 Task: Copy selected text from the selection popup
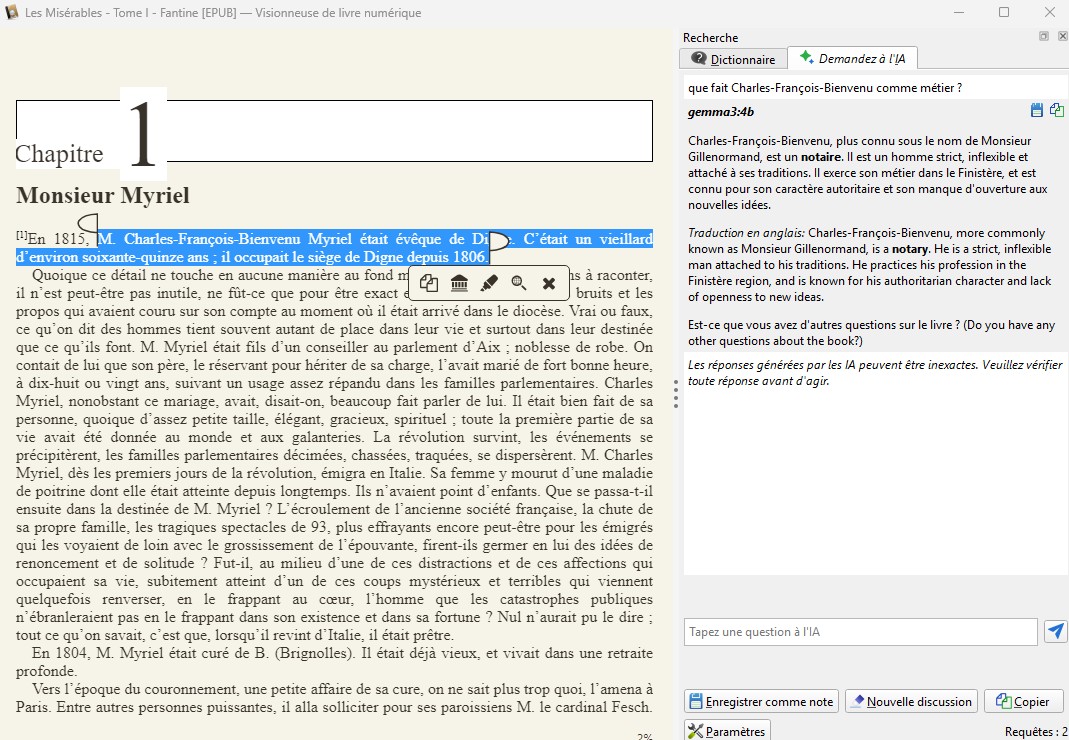(429, 283)
